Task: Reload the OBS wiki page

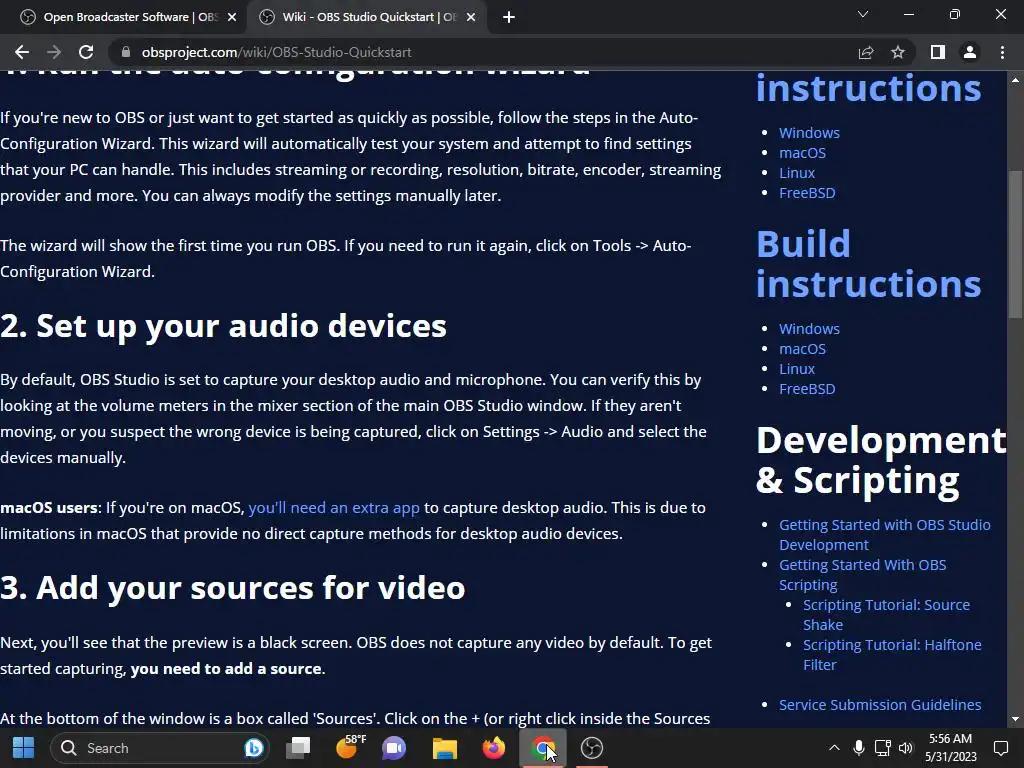Action: pos(86,52)
